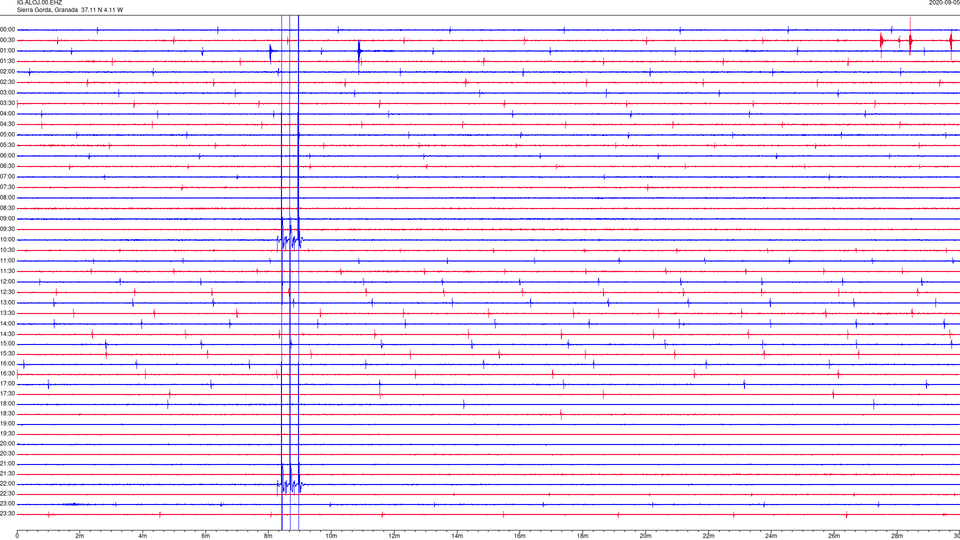The width and height of the screenshot is (960, 540).
Task: Select the 01:00 row label
Action: click(x=7, y=51)
